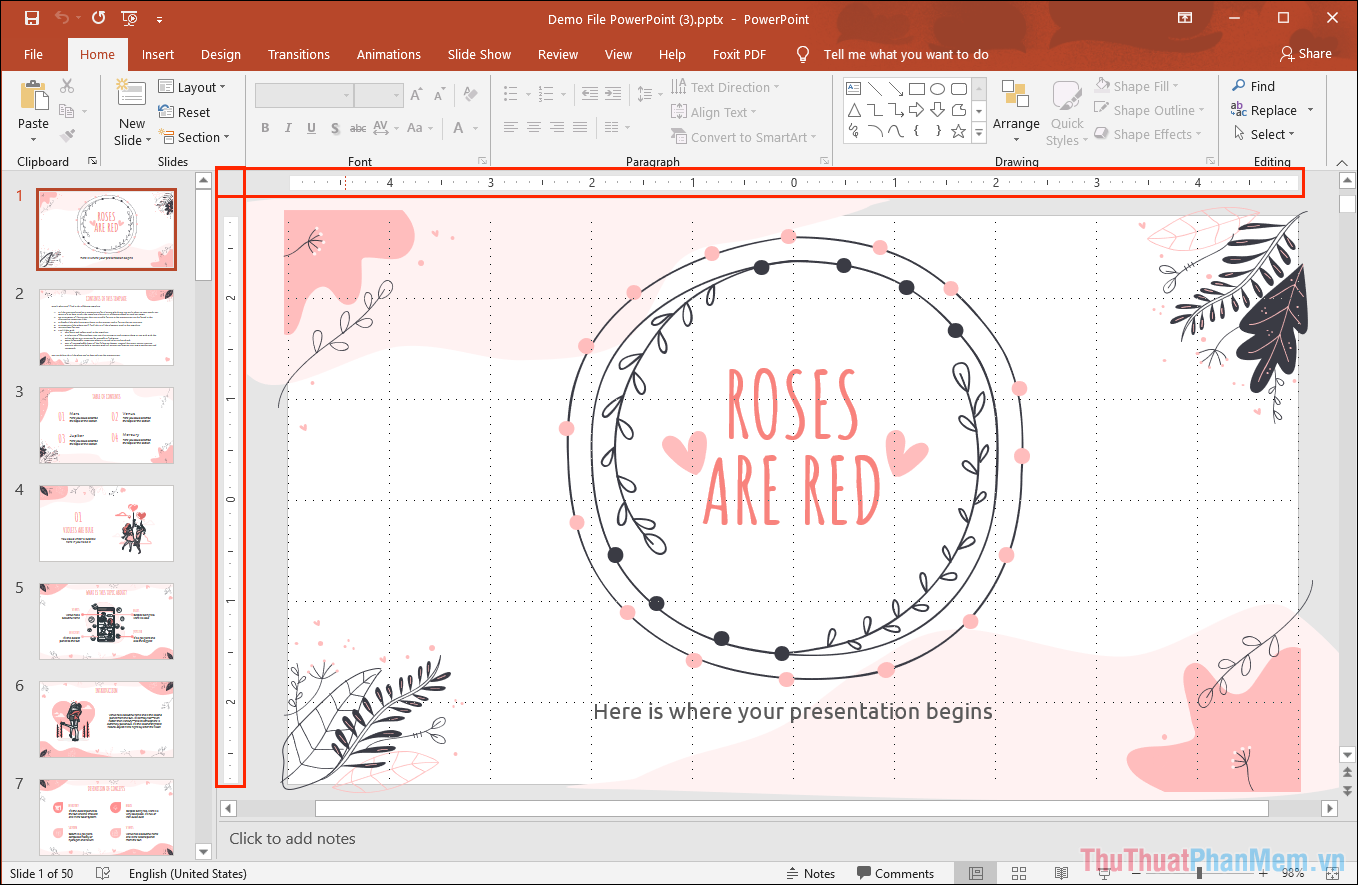Open the Slide Show menu tab
The width and height of the screenshot is (1358, 885).
(479, 54)
